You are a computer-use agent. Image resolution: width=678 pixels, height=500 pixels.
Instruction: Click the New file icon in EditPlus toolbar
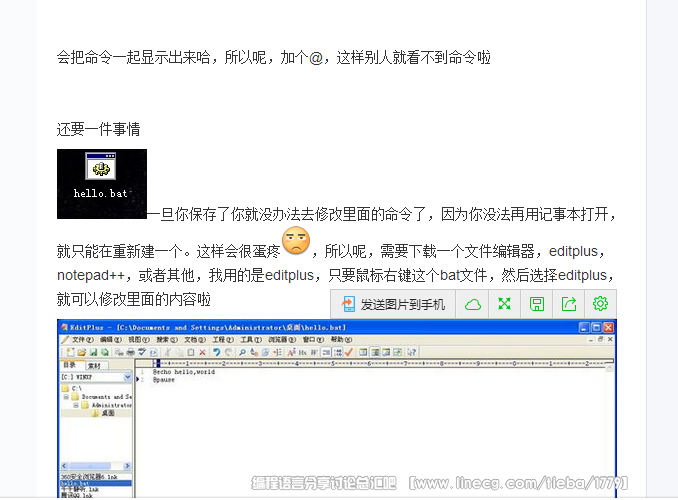point(70,352)
